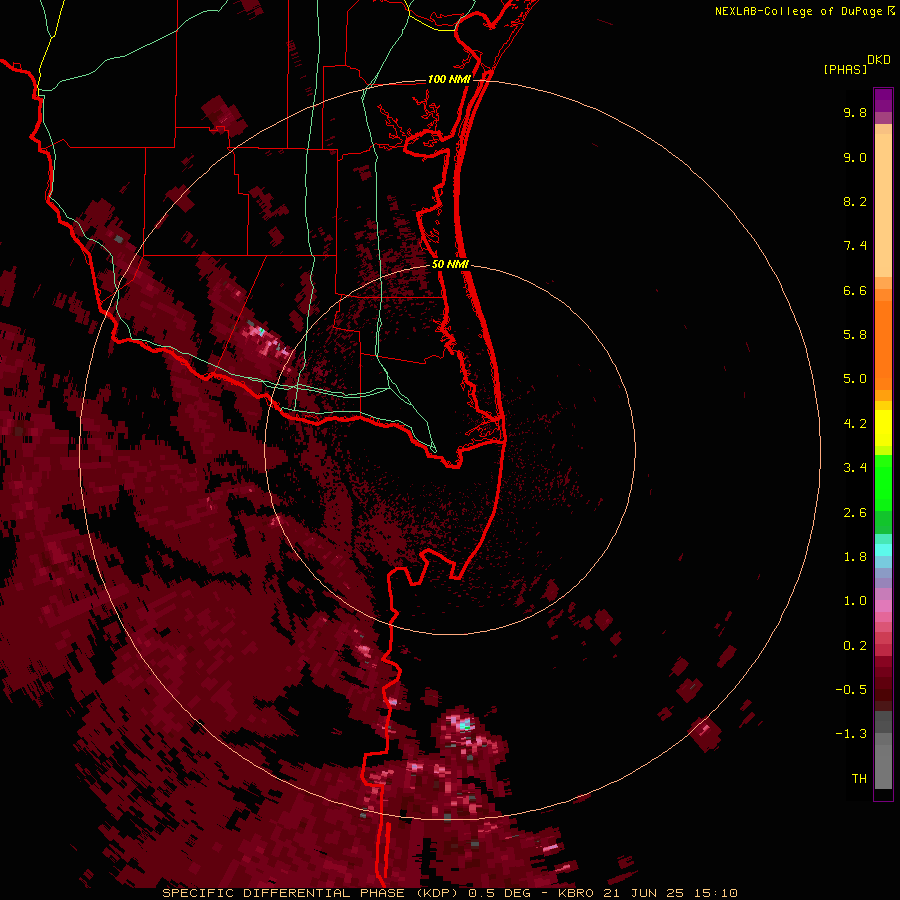Pick the purple band at the scale top
This screenshot has width=900, height=900.
point(883,100)
